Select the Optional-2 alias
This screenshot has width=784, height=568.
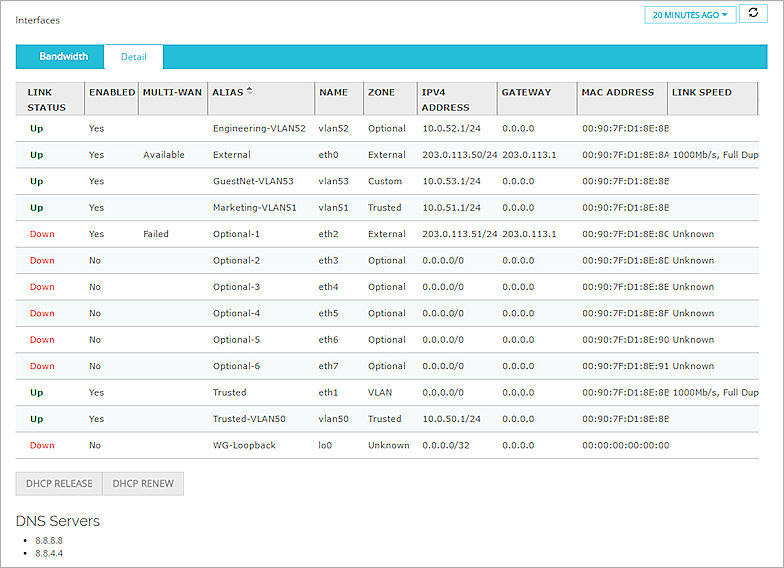(236, 260)
